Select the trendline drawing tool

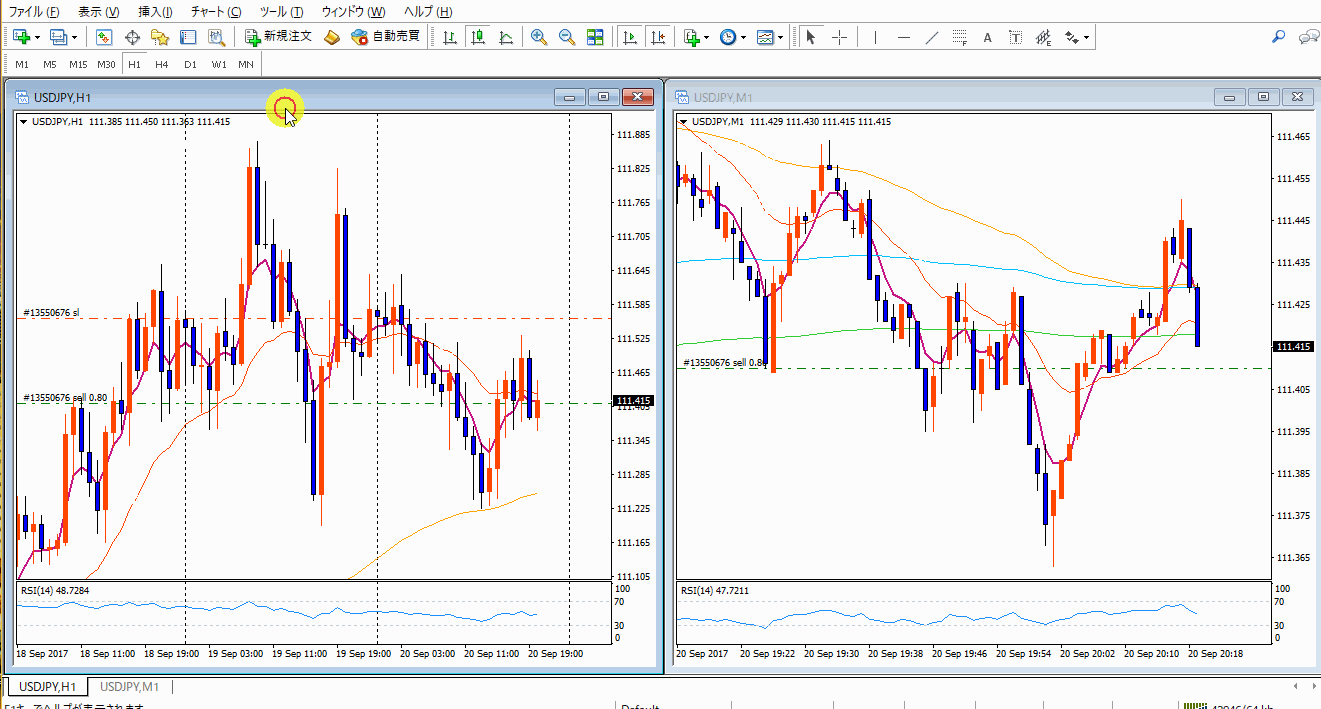click(932, 37)
